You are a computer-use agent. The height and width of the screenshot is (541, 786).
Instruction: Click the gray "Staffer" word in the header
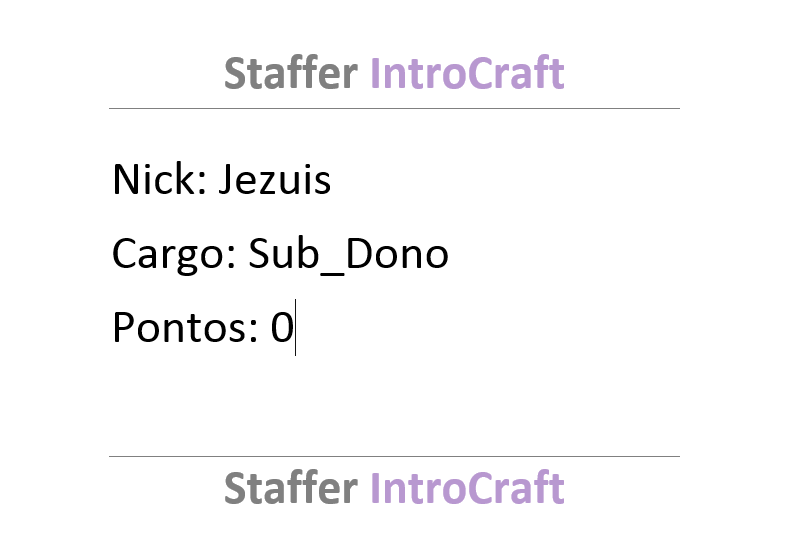click(x=291, y=73)
